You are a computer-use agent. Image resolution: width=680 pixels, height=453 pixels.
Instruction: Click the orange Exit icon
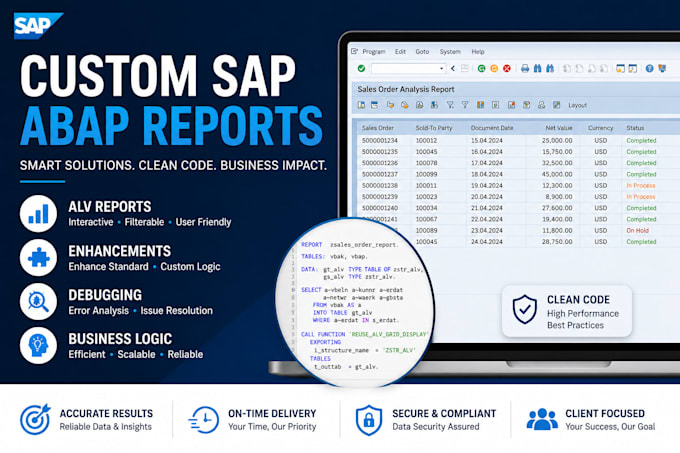coord(494,68)
